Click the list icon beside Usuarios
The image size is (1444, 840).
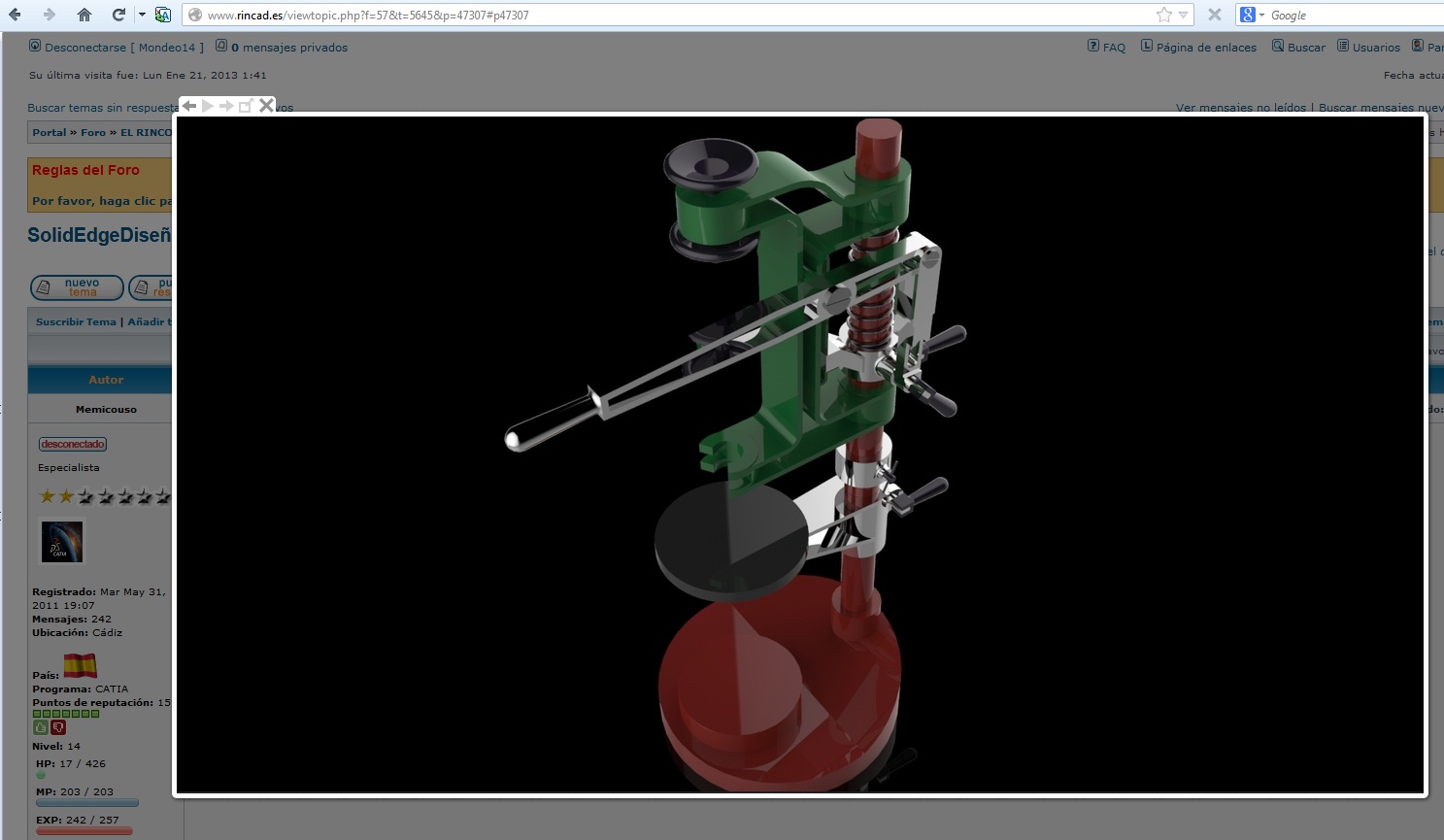click(1343, 46)
